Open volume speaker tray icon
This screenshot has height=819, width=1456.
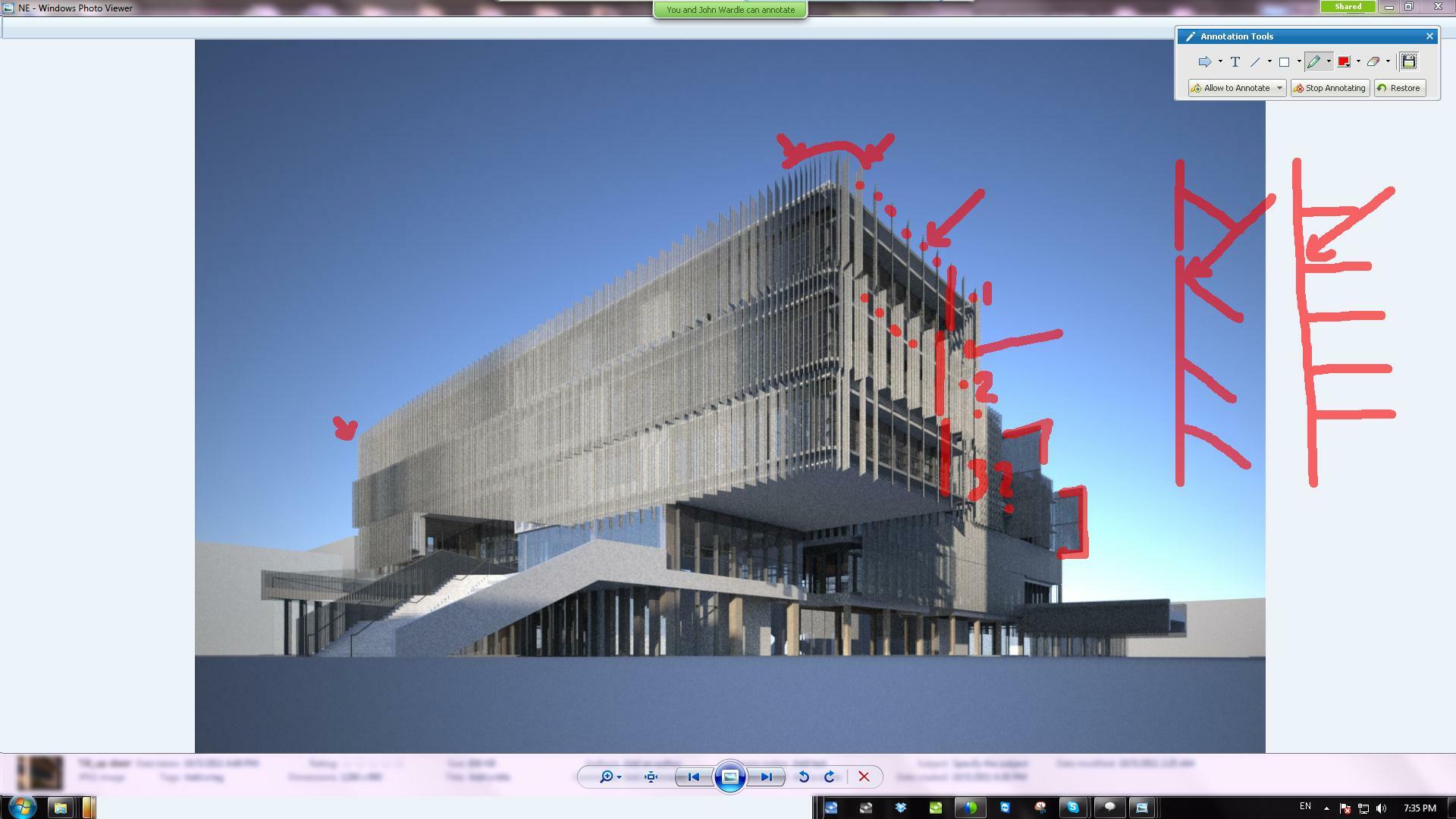point(1381,808)
